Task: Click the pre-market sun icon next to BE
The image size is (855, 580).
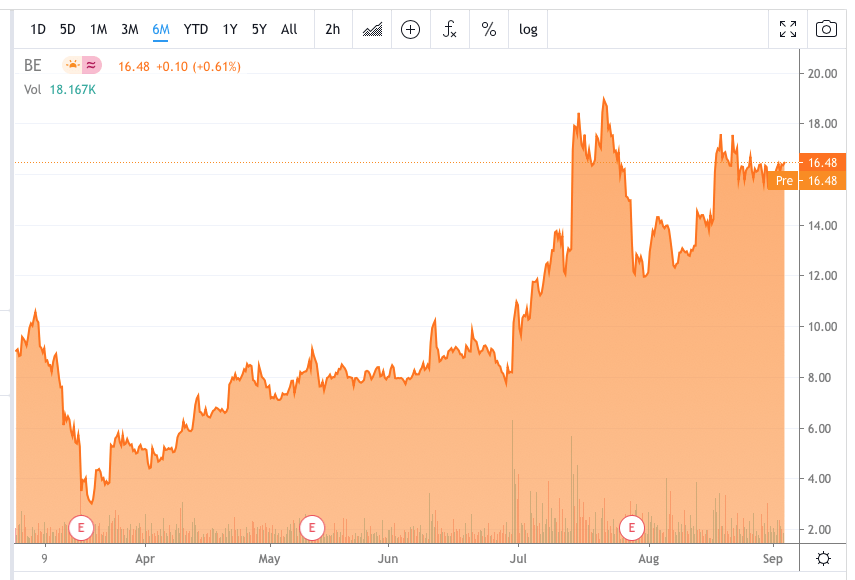Action: [x=72, y=65]
